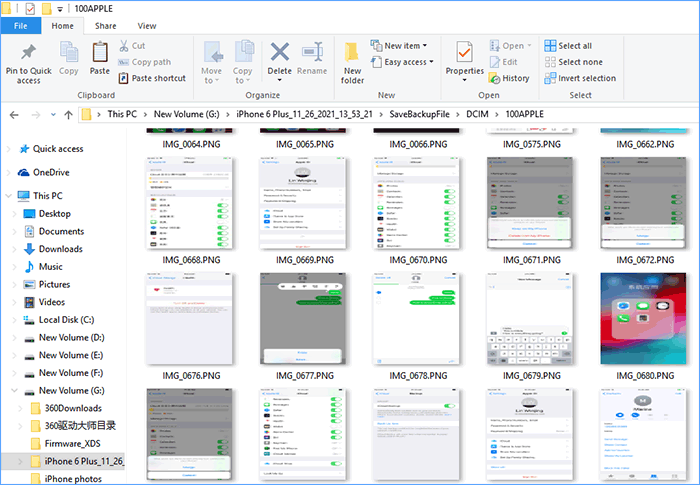Open the File menu tab
The image size is (700, 485).
[x=21, y=26]
